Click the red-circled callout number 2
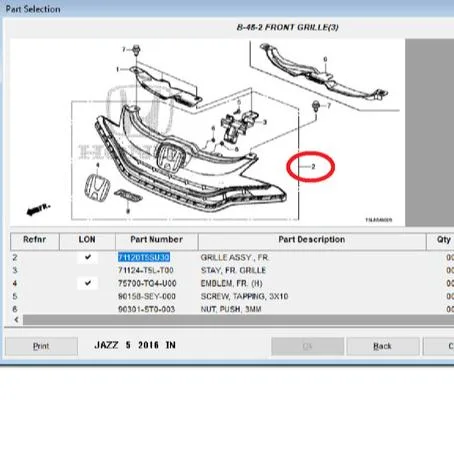Image resolution: width=454 pixels, height=454 pixels. coord(313,166)
